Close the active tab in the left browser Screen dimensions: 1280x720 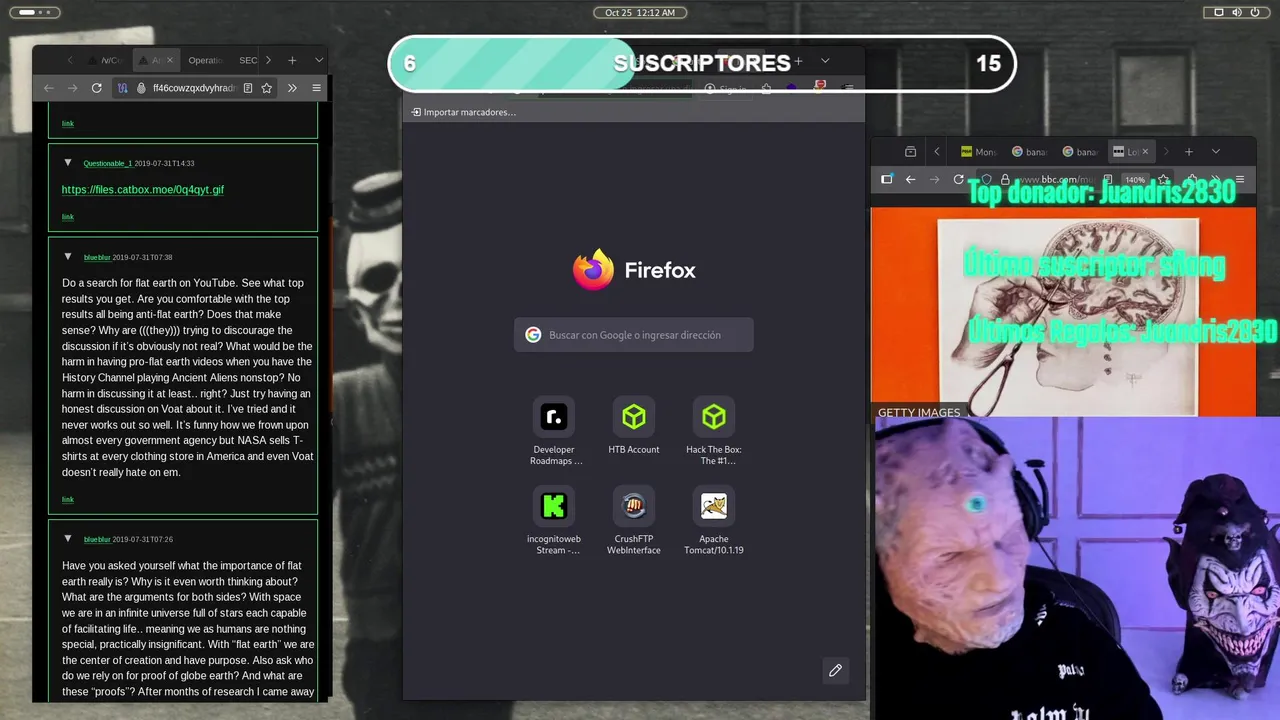pyautogui.click(x=169, y=60)
